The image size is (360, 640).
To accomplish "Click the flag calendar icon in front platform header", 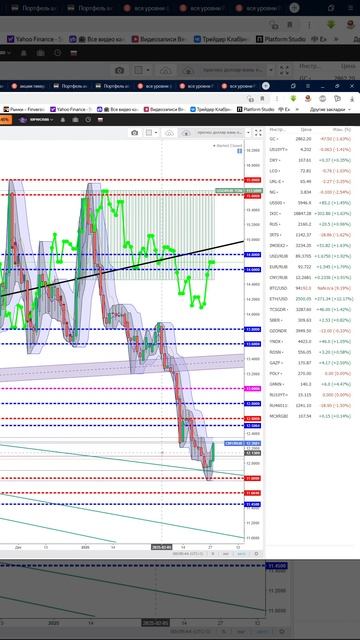I will [100, 120].
